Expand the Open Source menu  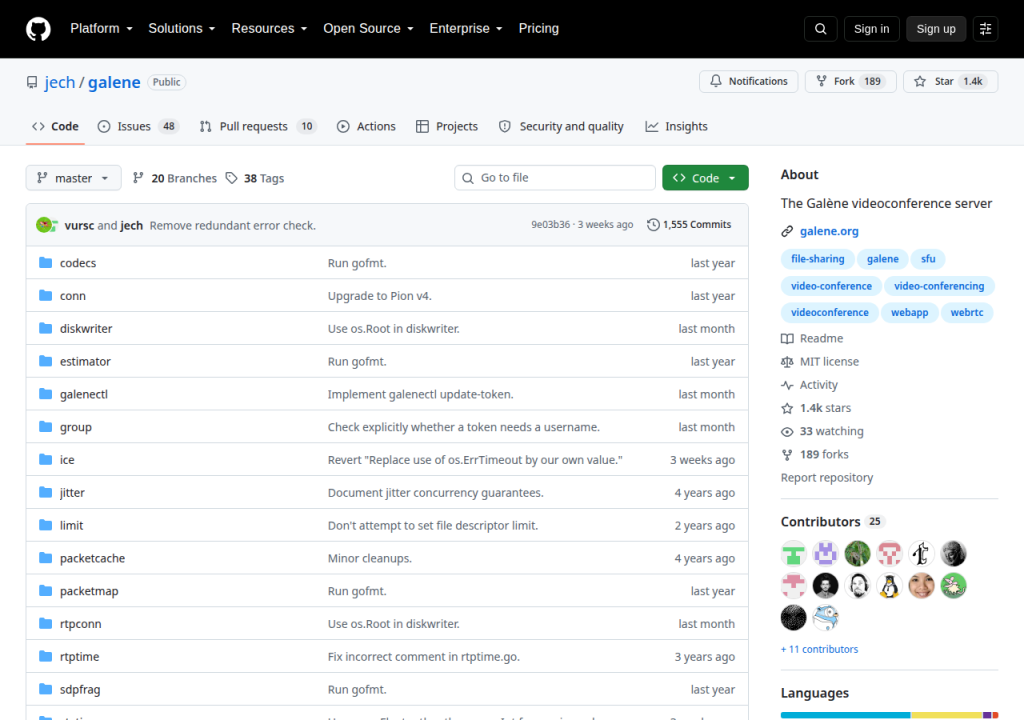pos(368,29)
